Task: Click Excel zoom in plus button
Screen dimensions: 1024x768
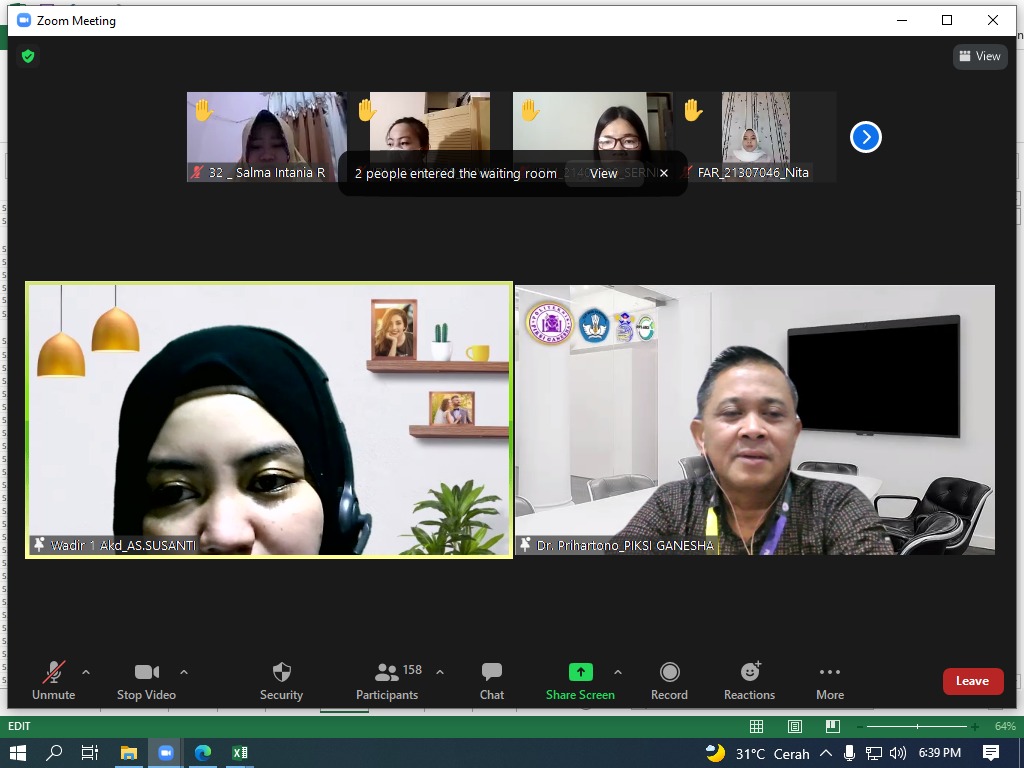Action: point(975,726)
